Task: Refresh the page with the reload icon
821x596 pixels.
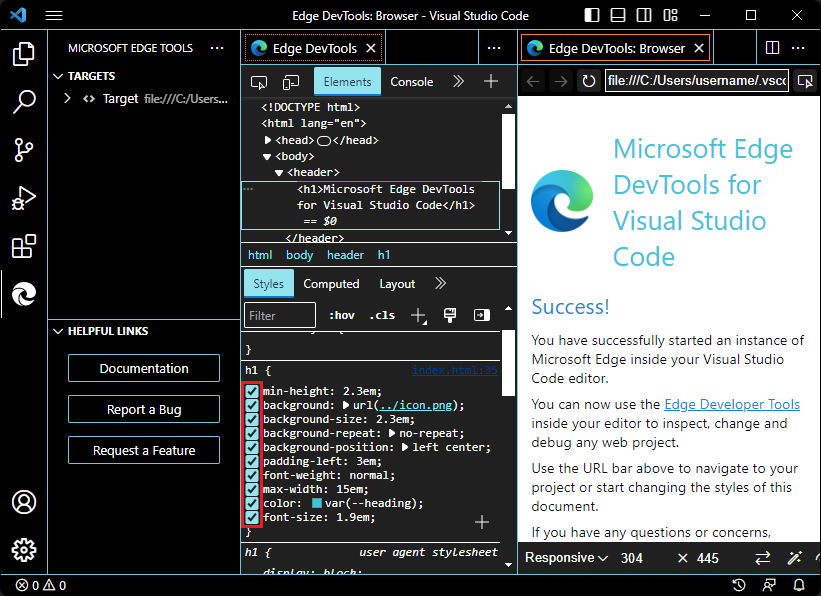Action: 589,81
